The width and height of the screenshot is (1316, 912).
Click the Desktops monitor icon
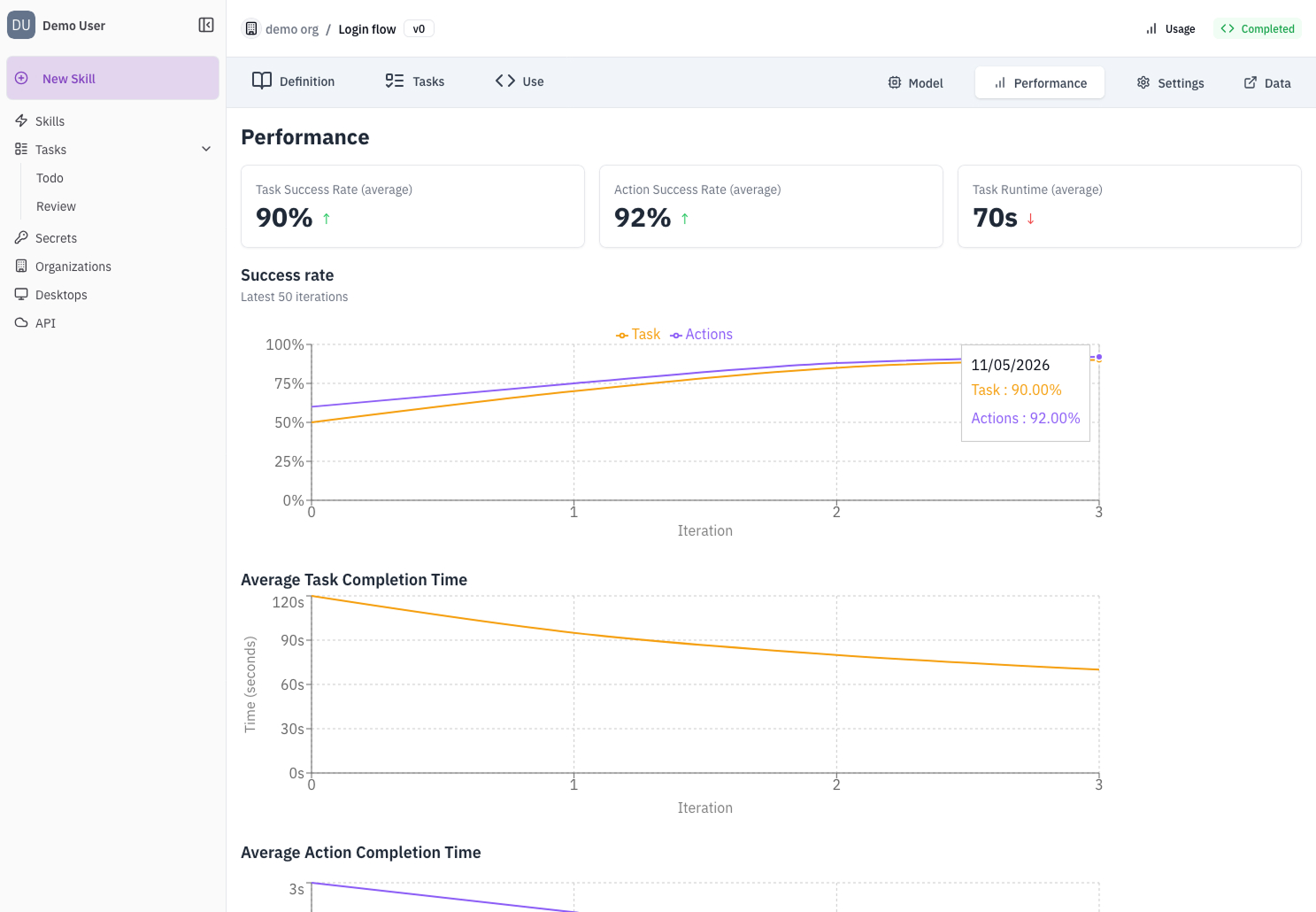pos(21,294)
